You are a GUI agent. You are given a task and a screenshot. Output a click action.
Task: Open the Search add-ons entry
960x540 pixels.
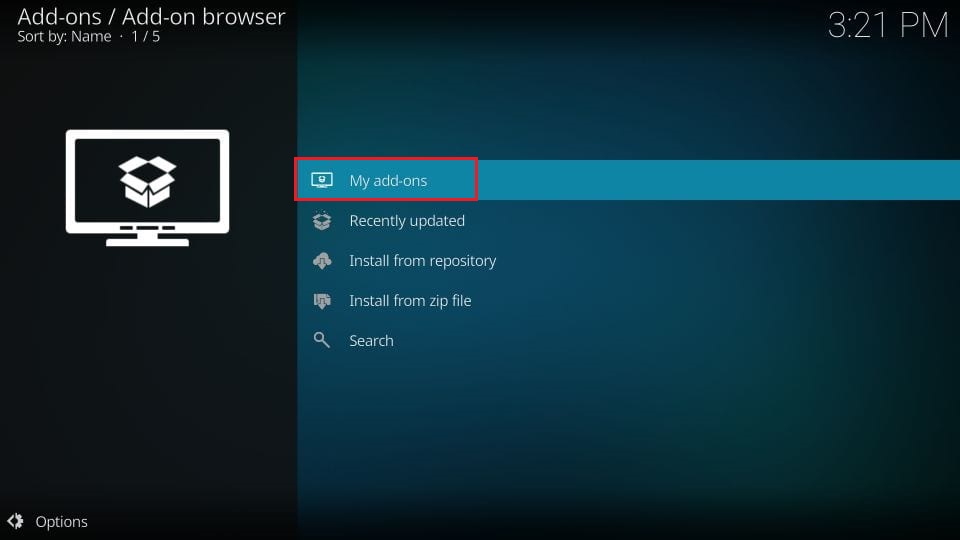[628, 340]
